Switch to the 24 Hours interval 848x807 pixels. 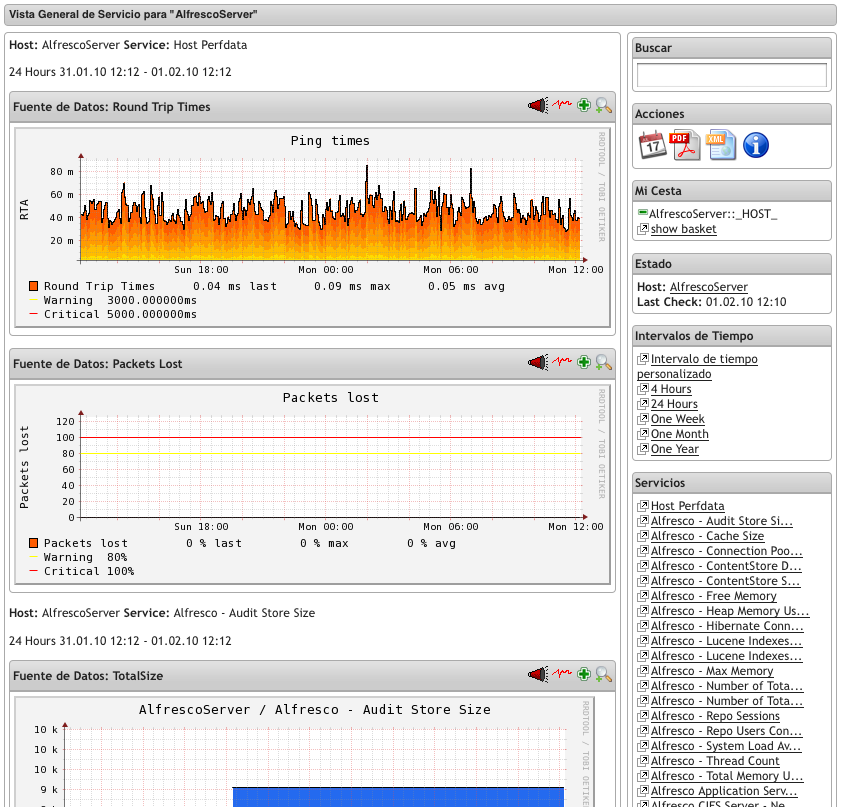(674, 404)
